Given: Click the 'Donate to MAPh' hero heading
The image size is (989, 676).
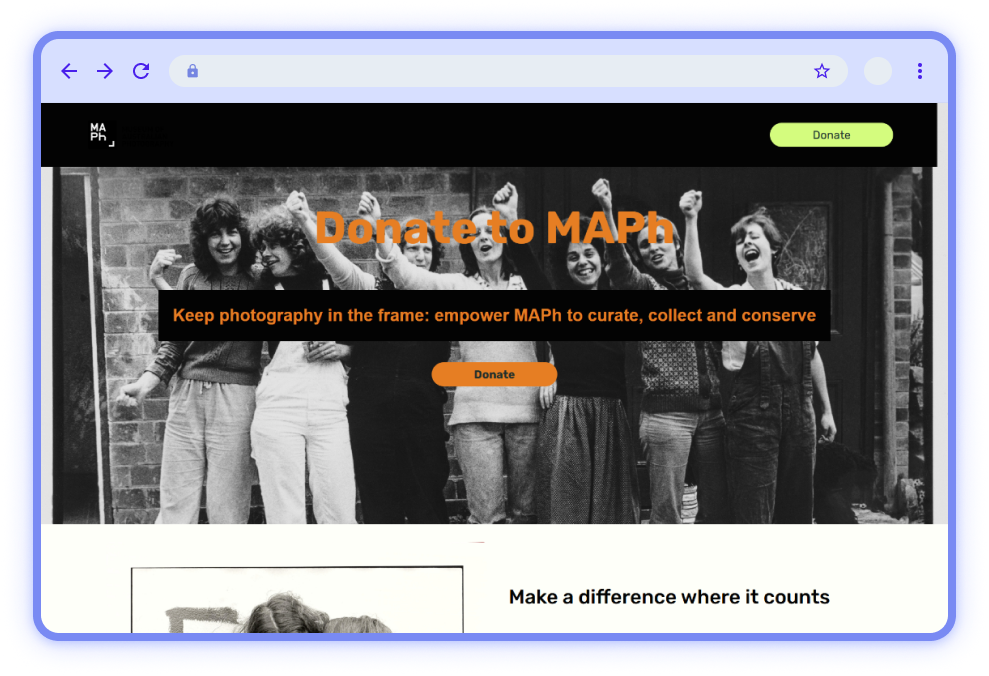Looking at the screenshot, I should [x=494, y=227].
